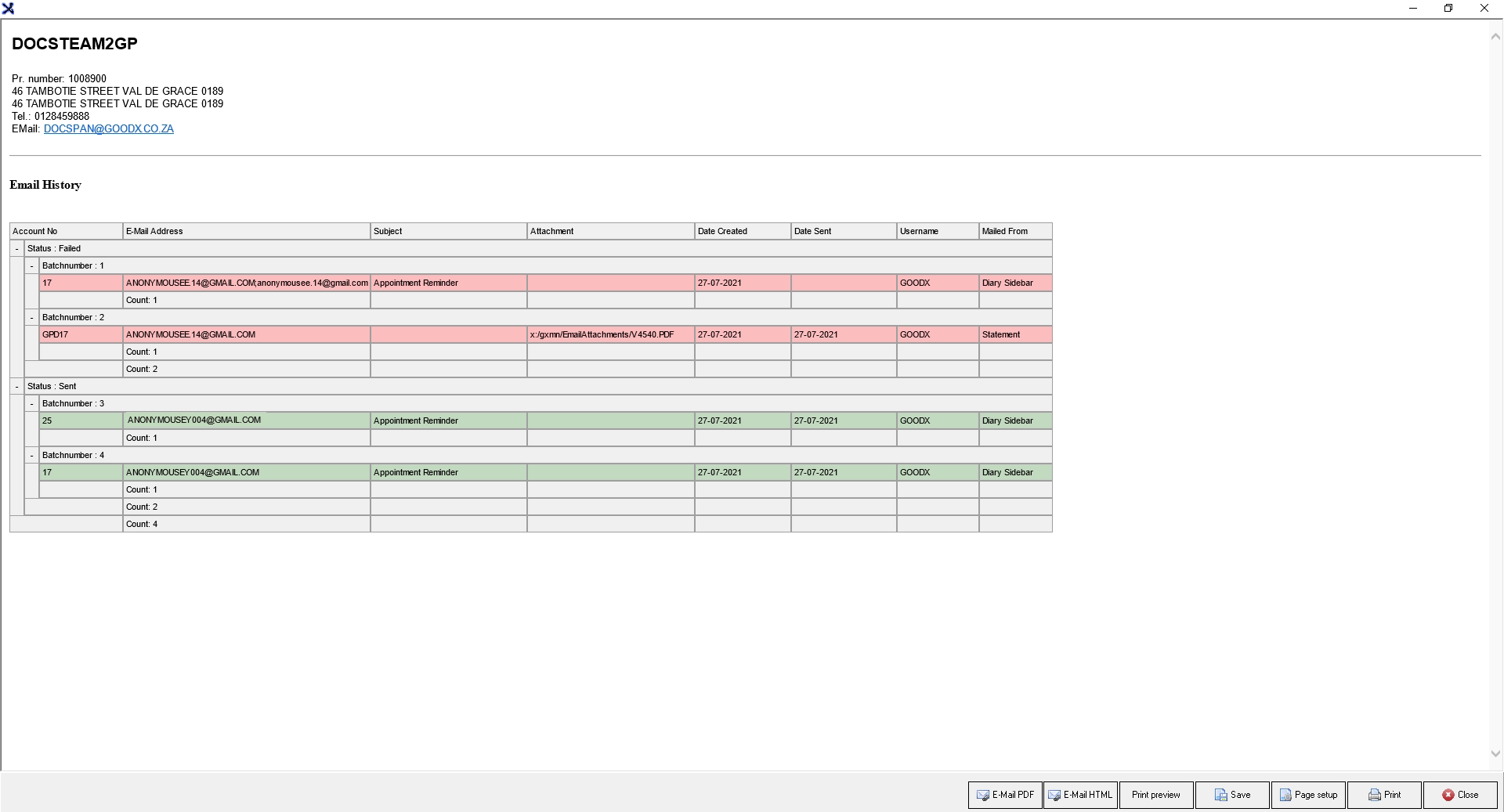1504x812 pixels.
Task: Click the Account No column header
Action: pyautogui.click(x=66, y=231)
